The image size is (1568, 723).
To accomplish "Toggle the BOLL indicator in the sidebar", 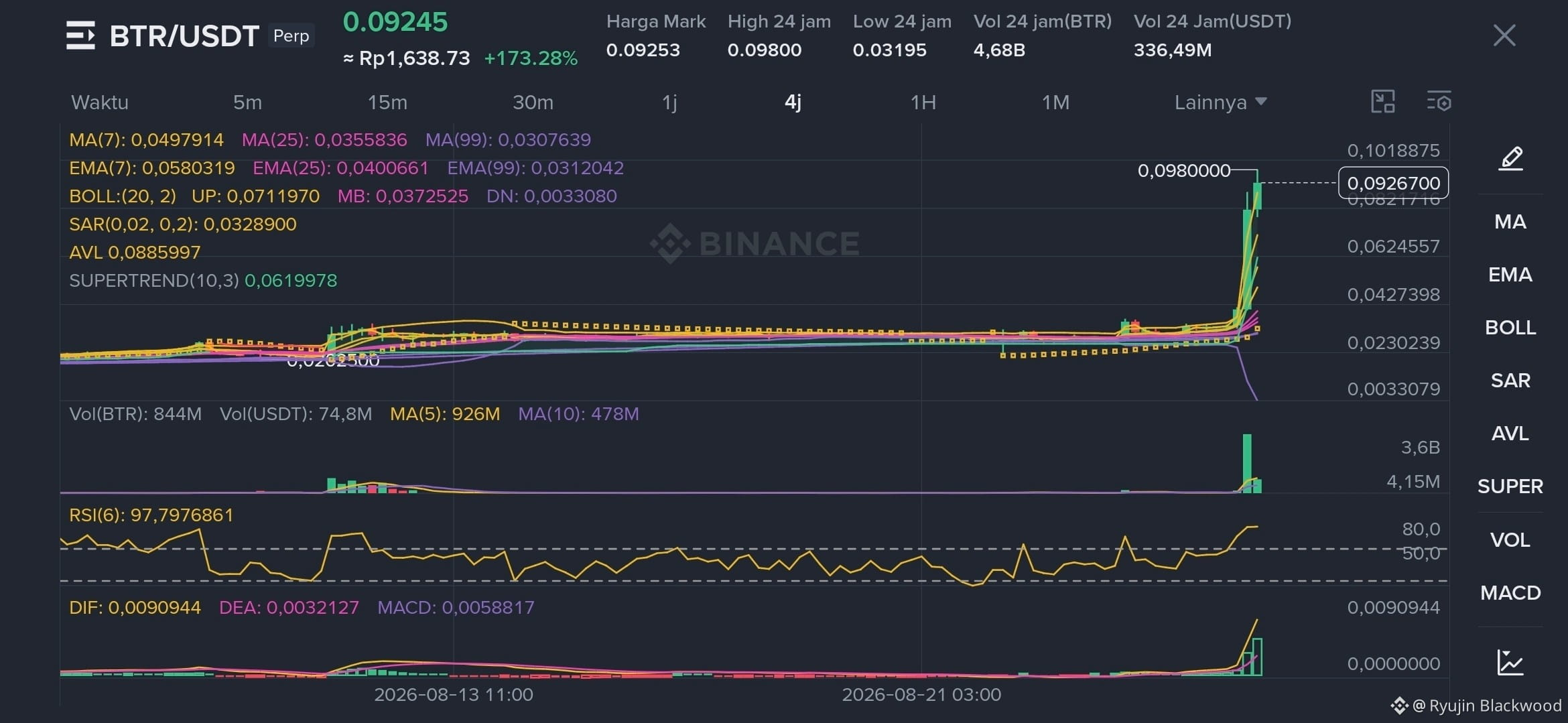I will tap(1510, 328).
